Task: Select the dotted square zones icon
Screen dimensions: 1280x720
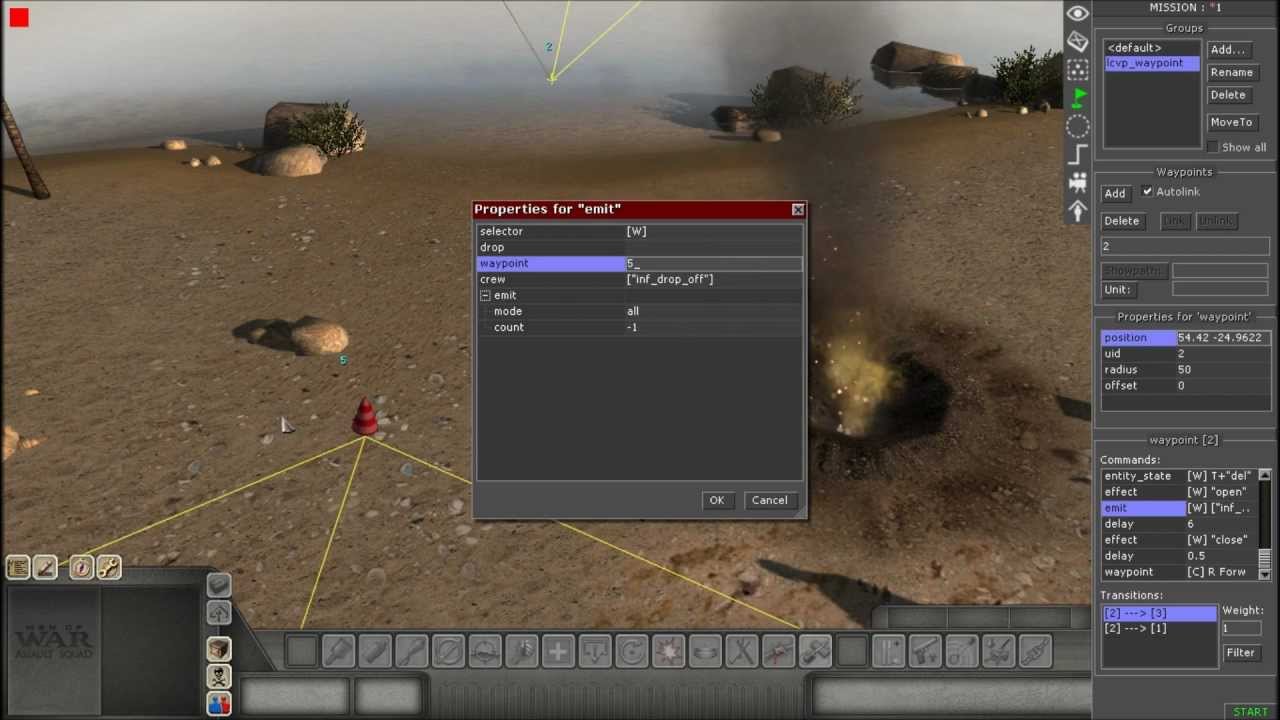Action: pyautogui.click(x=1078, y=70)
